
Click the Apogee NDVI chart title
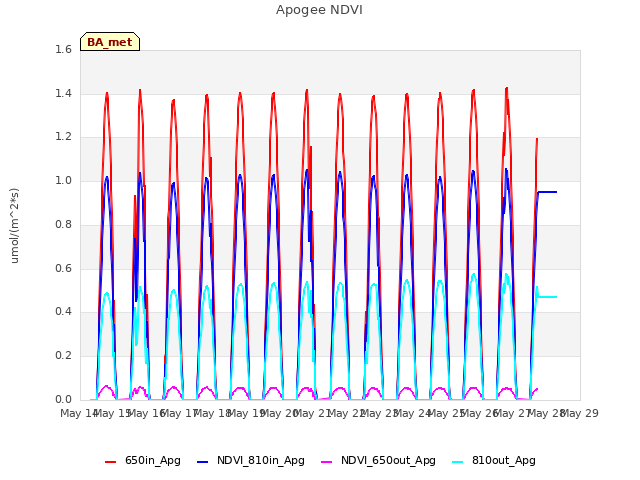click(x=319, y=10)
